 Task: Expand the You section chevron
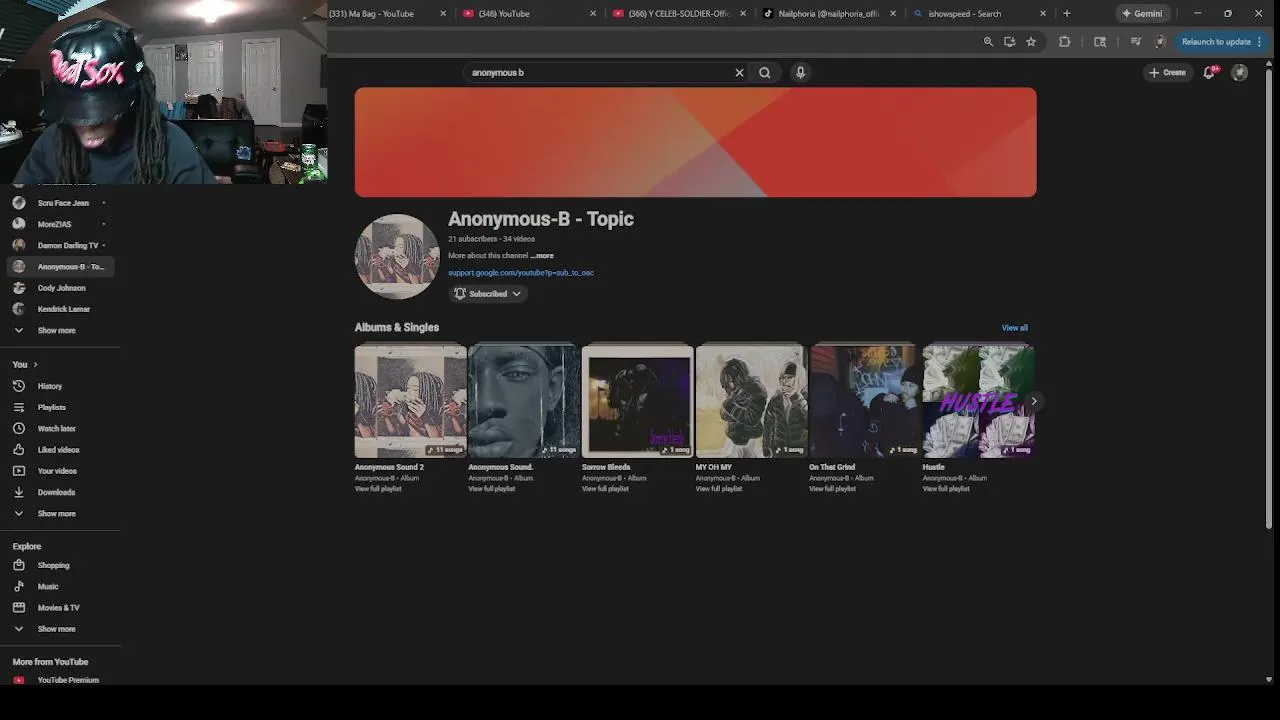35,365
